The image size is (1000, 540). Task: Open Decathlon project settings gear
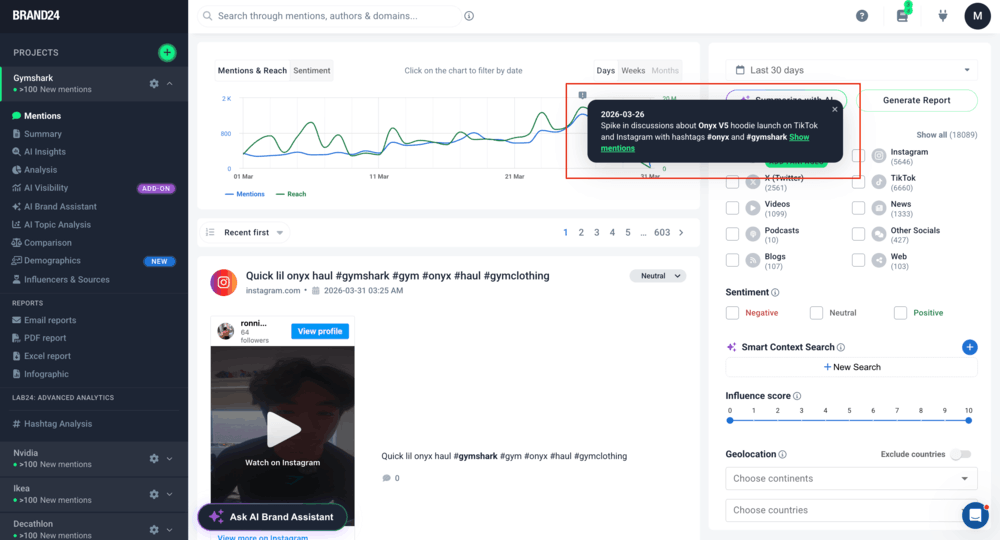pos(154,530)
